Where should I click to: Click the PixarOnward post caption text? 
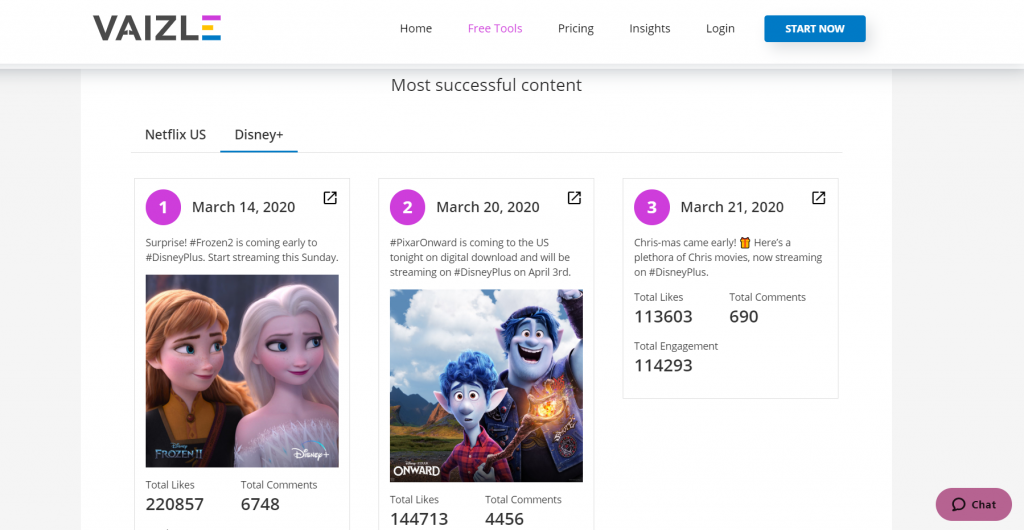pyautogui.click(x=481, y=257)
